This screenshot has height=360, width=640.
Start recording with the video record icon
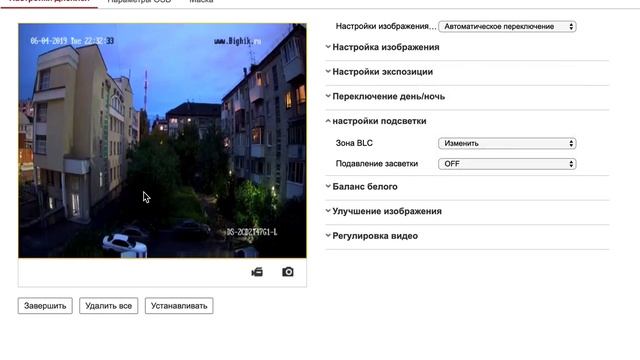coord(257,272)
